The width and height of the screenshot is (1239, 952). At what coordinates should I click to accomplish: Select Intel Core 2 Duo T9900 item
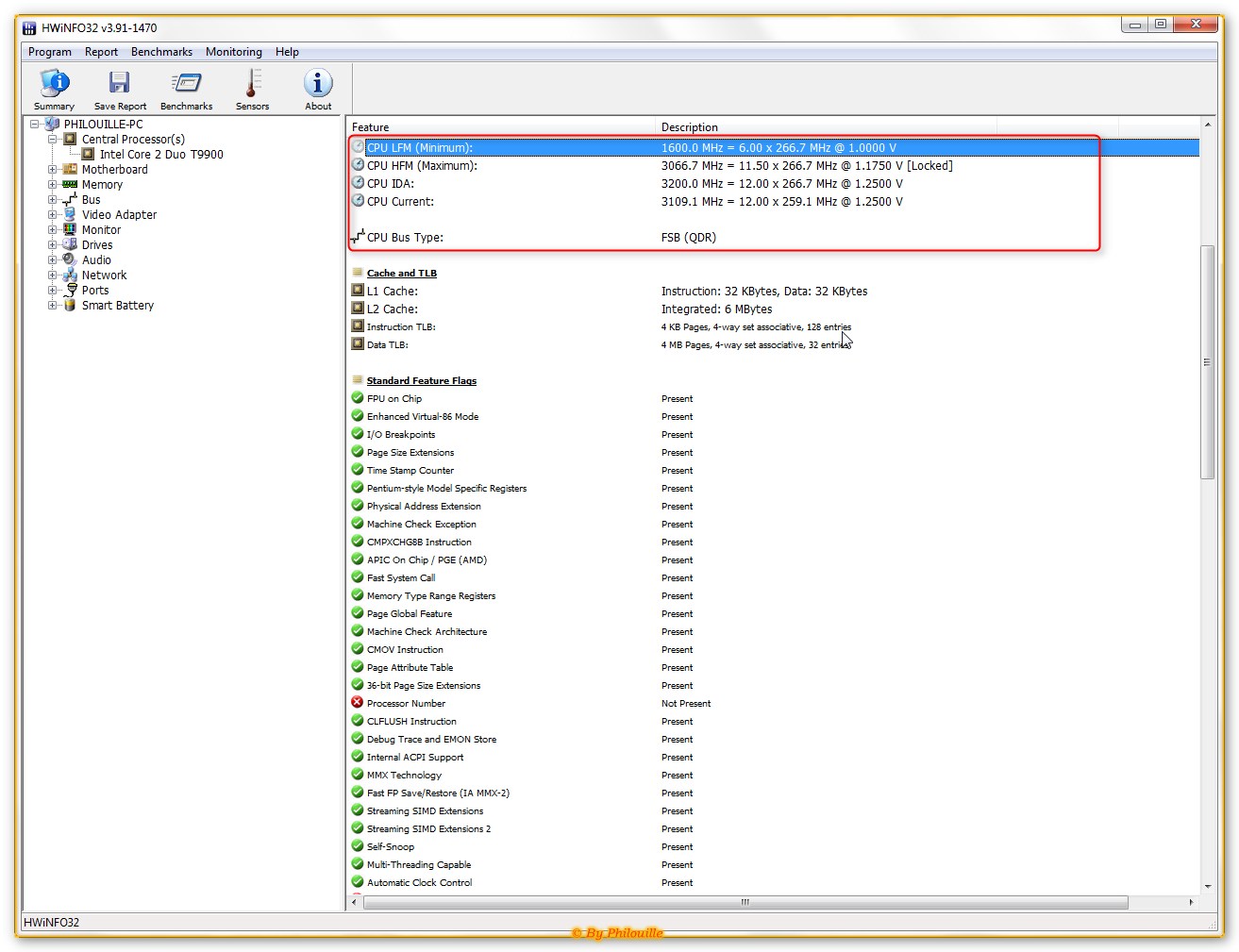click(x=161, y=155)
